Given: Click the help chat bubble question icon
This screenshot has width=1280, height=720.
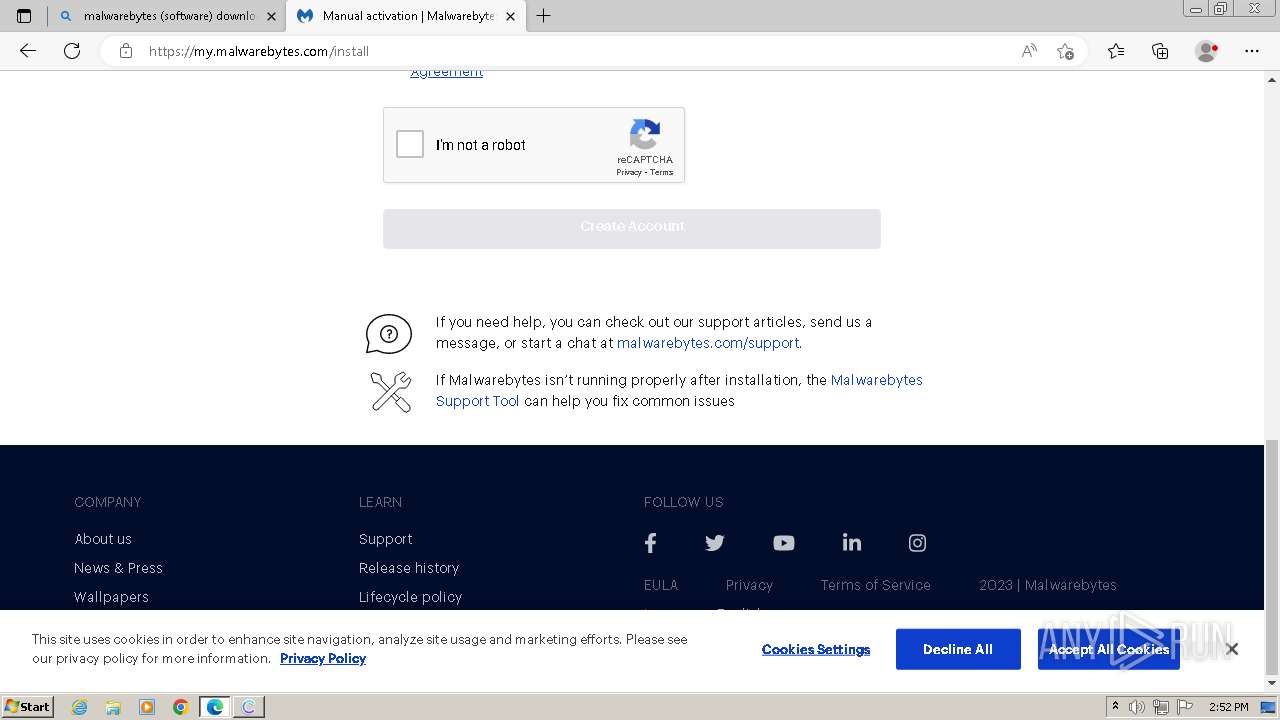Looking at the screenshot, I should (389, 334).
